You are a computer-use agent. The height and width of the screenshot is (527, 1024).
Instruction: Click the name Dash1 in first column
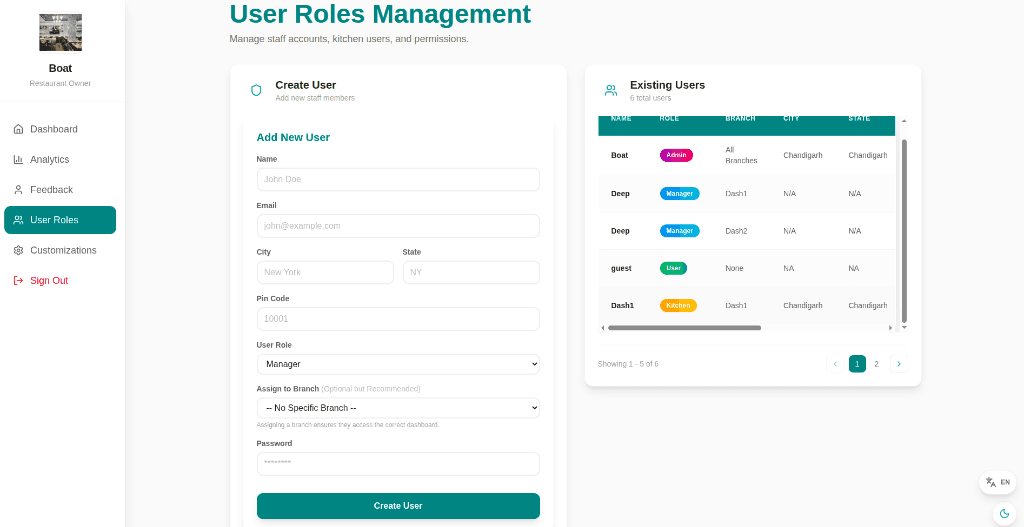[x=622, y=306]
